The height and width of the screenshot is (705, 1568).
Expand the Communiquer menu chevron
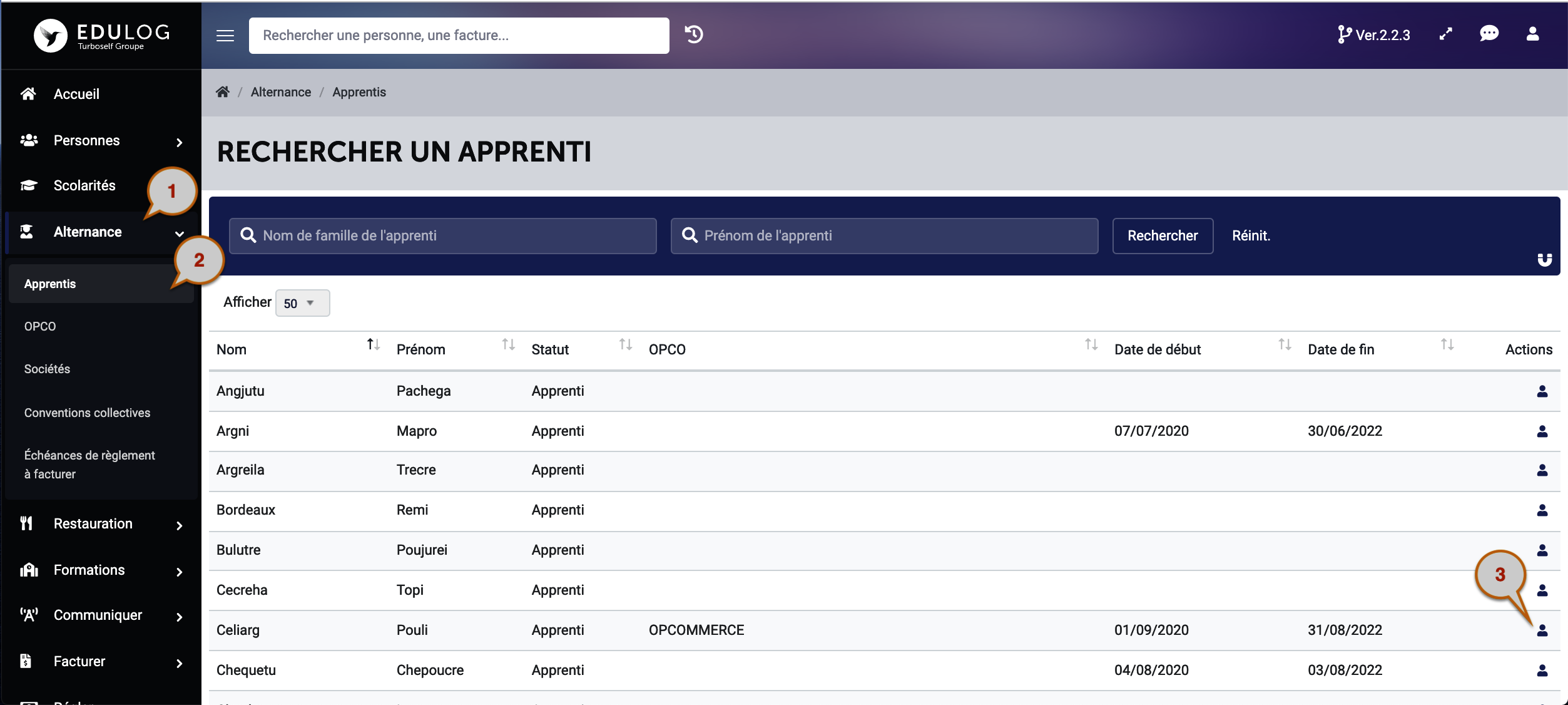[180, 617]
